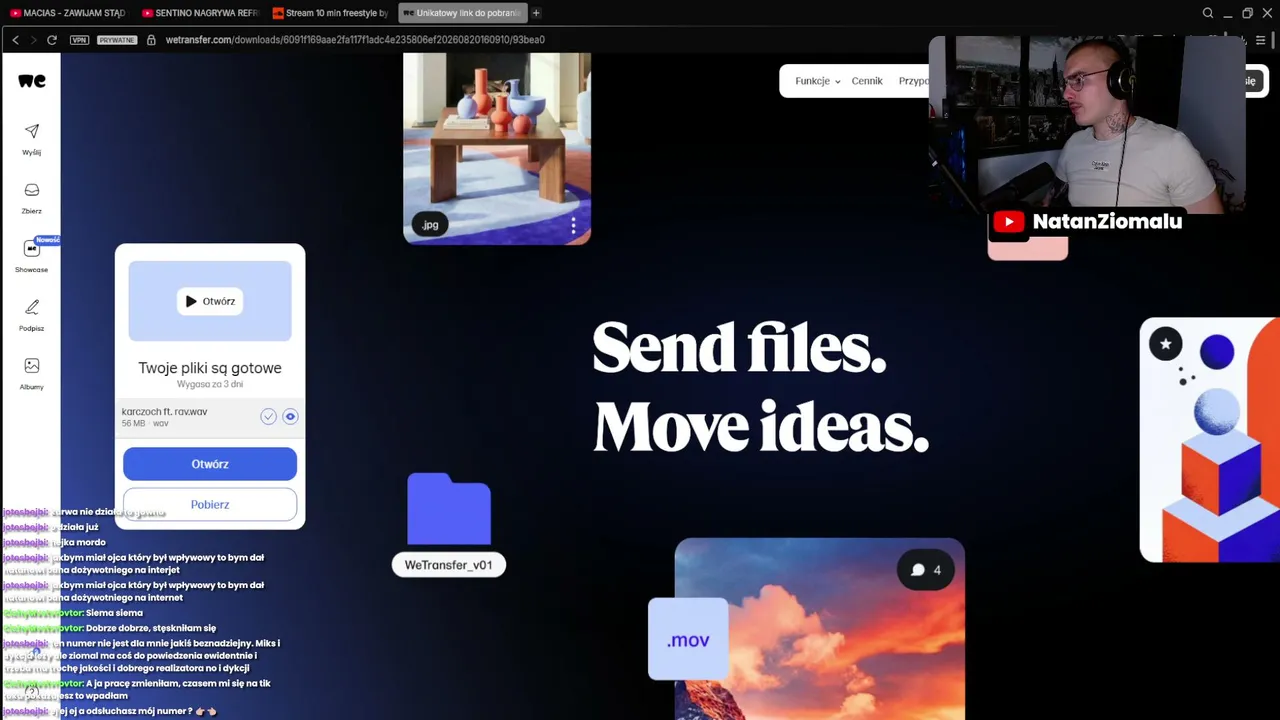Click the .jpg room image thumbnail
1280x720 pixels.
tap(497, 149)
